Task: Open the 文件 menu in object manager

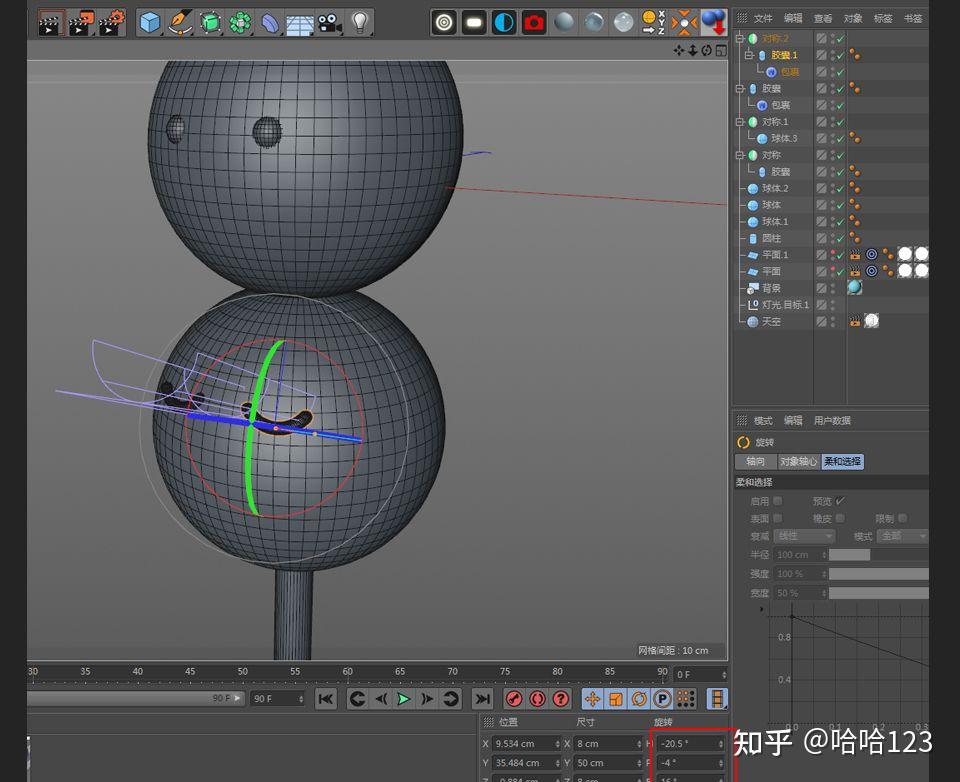Action: pos(763,18)
